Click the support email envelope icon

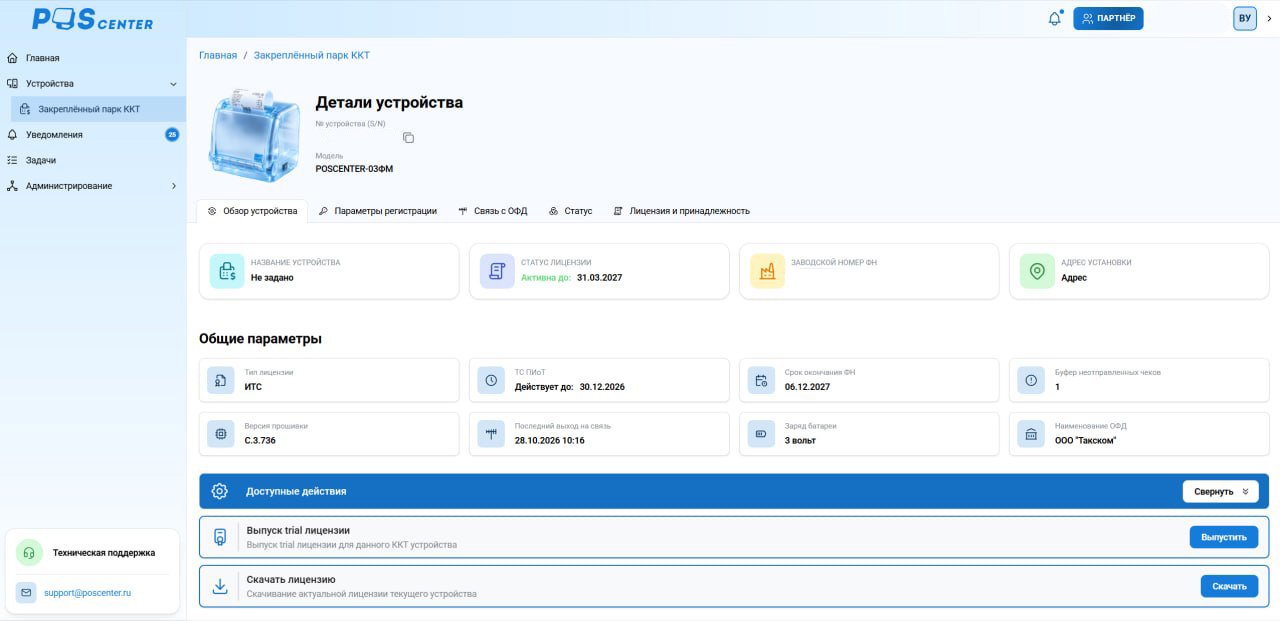(x=26, y=593)
